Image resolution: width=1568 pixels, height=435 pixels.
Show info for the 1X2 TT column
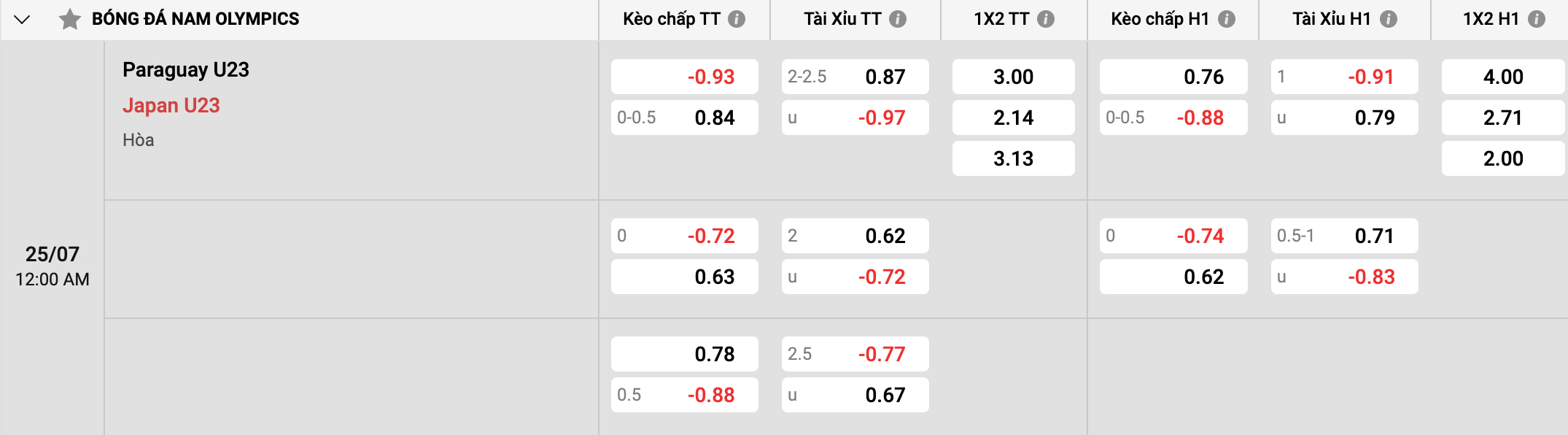(1046, 19)
